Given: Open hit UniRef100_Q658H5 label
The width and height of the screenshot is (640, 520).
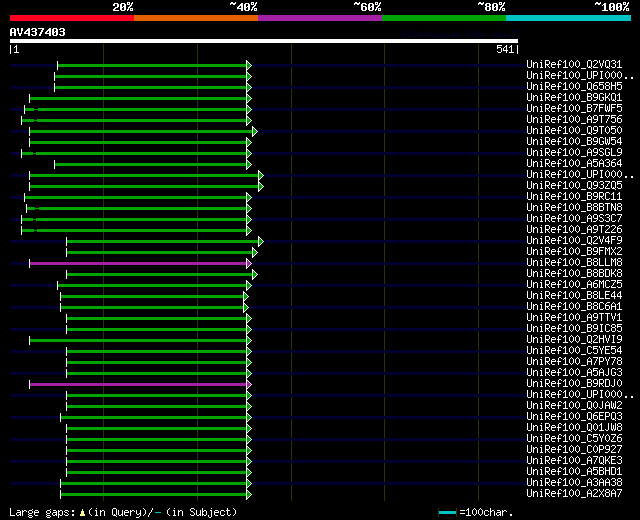Looking at the screenshot, I should coord(574,86).
